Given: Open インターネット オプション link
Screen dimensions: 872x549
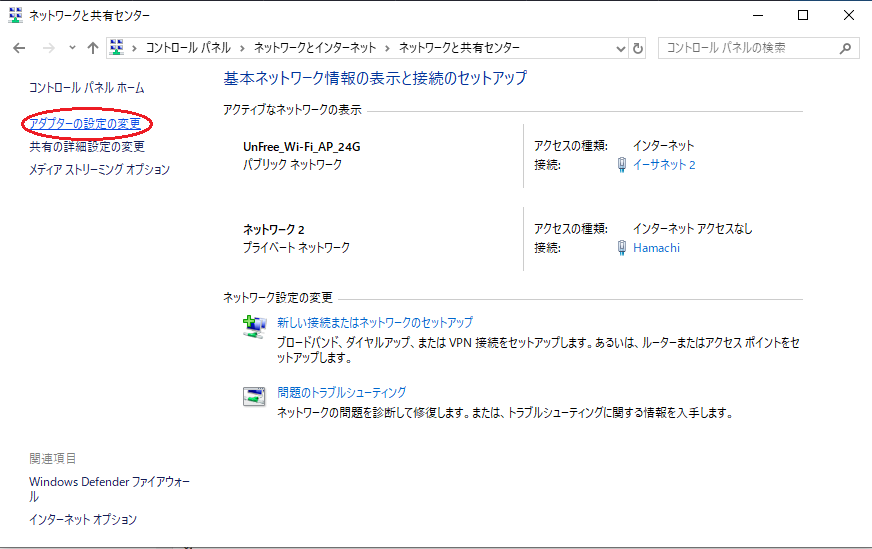Looking at the screenshot, I should tap(83, 520).
